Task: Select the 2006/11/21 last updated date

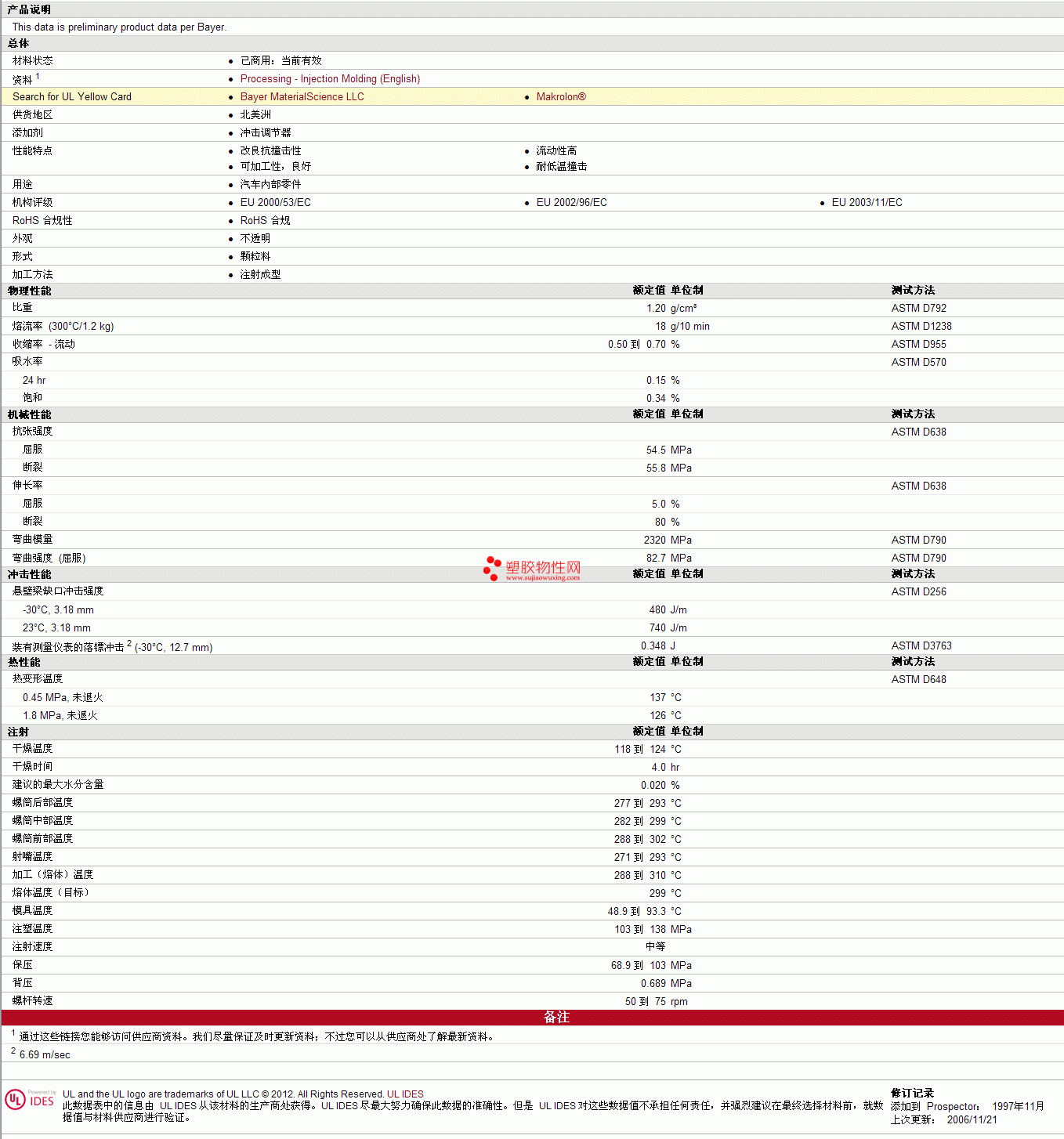Action: [972, 1120]
